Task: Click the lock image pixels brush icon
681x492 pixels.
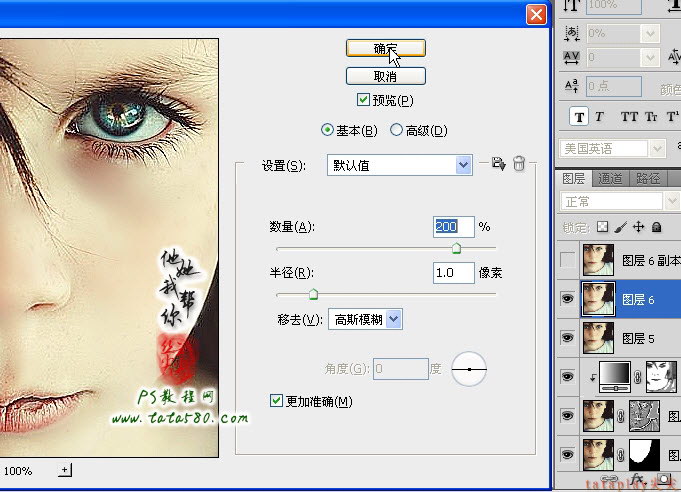Action: point(621,227)
